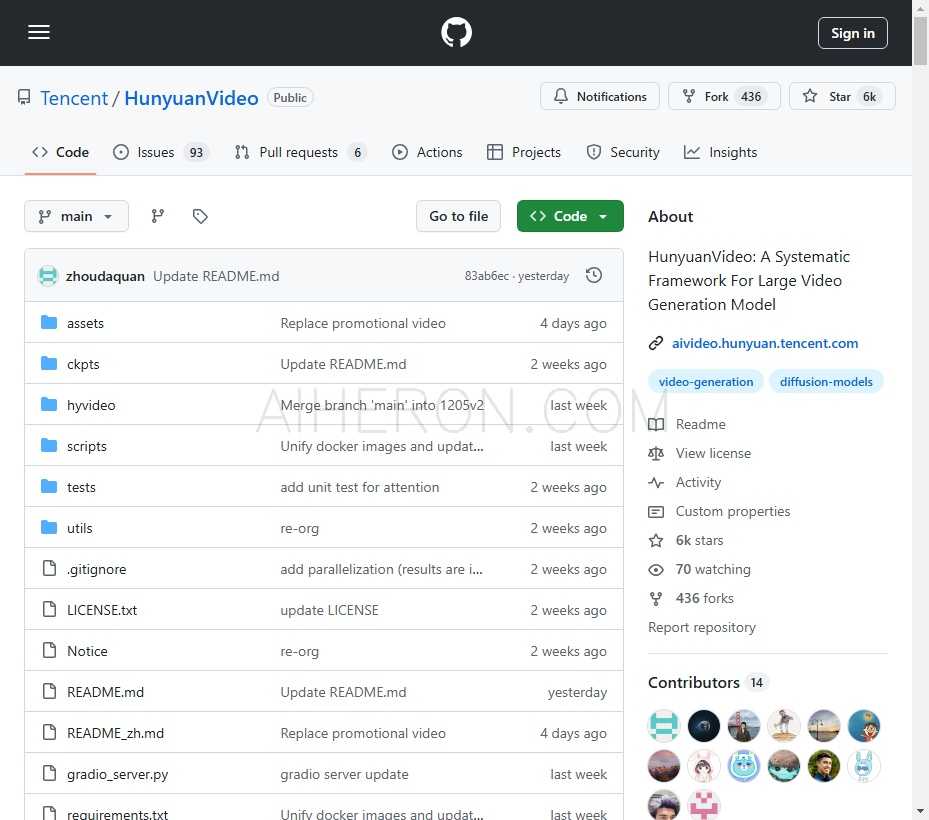This screenshot has height=820, width=929.
Task: Open the hamburger navigation menu
Action: coord(39,33)
